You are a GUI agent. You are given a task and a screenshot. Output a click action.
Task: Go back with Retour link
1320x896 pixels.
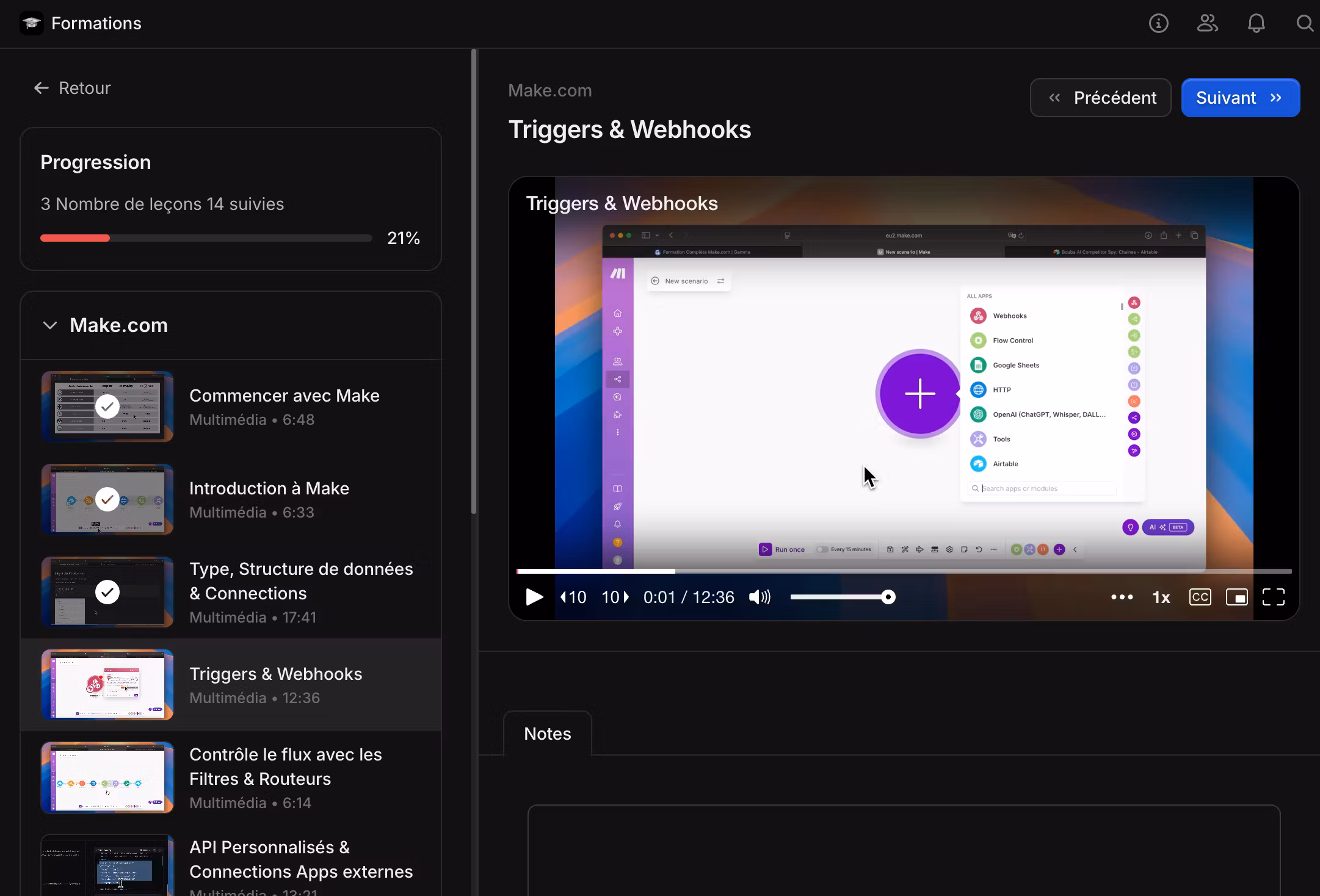[72, 89]
